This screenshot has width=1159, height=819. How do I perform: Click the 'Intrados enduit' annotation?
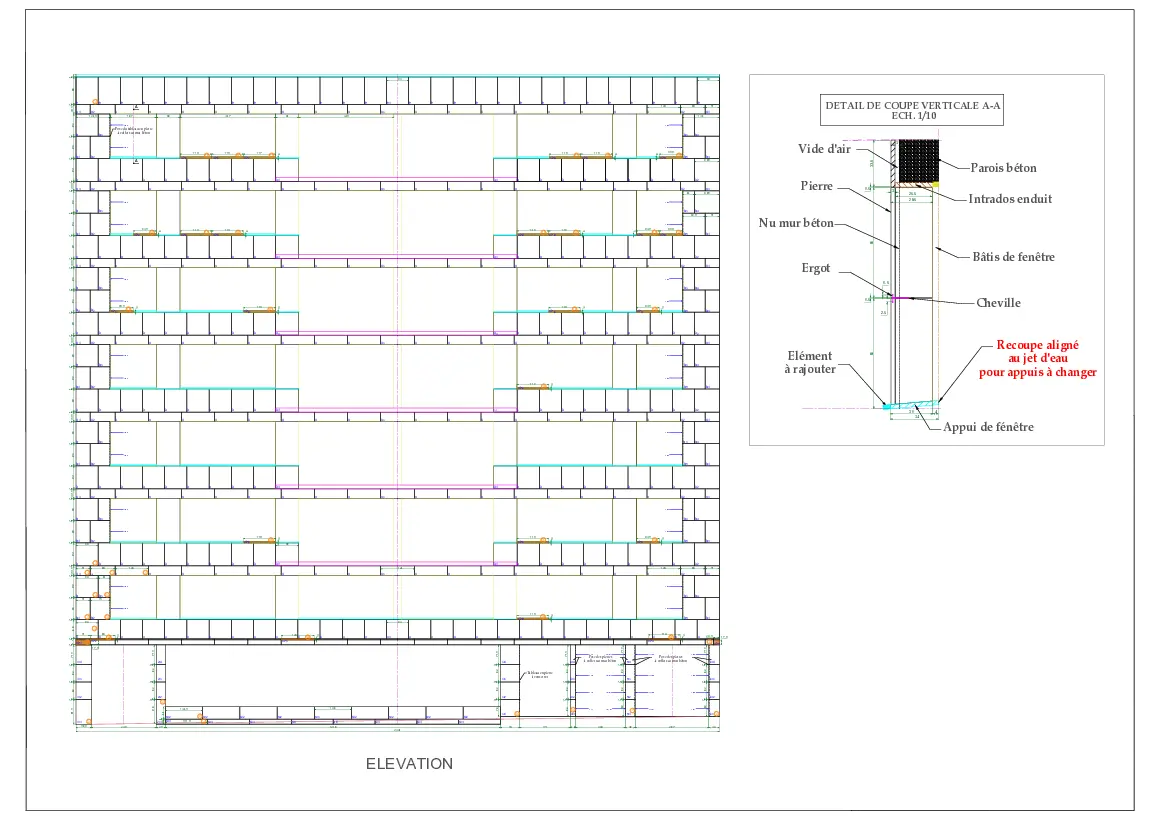(x=1010, y=199)
